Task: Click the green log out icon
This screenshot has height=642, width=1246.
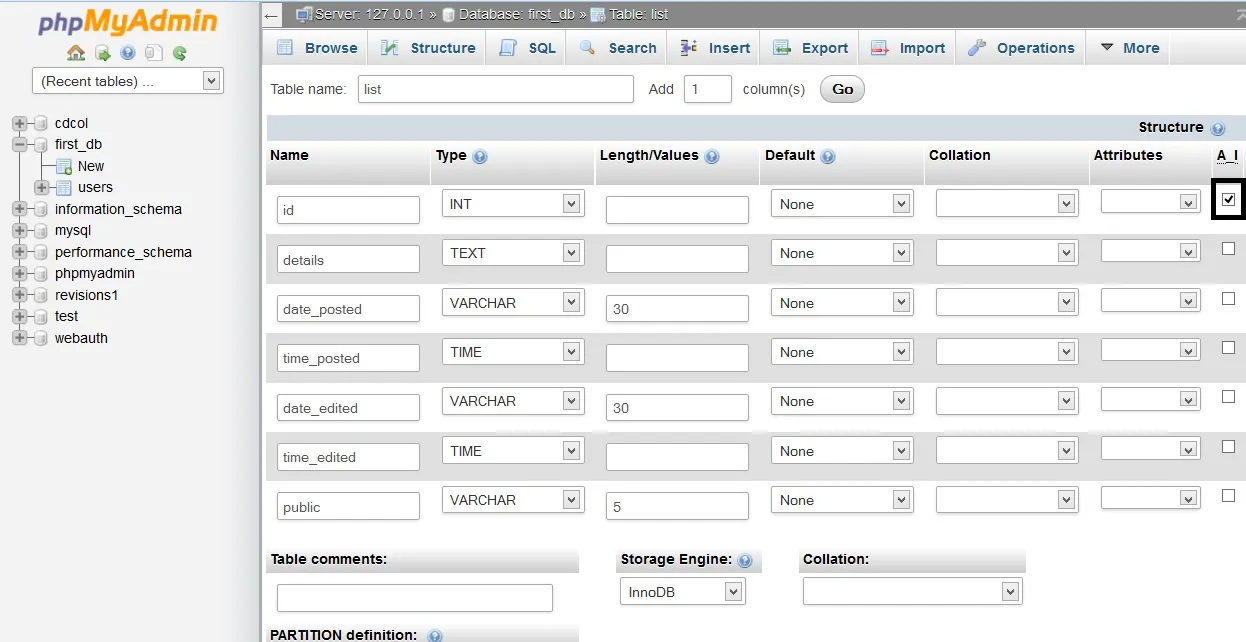Action: [x=102, y=53]
